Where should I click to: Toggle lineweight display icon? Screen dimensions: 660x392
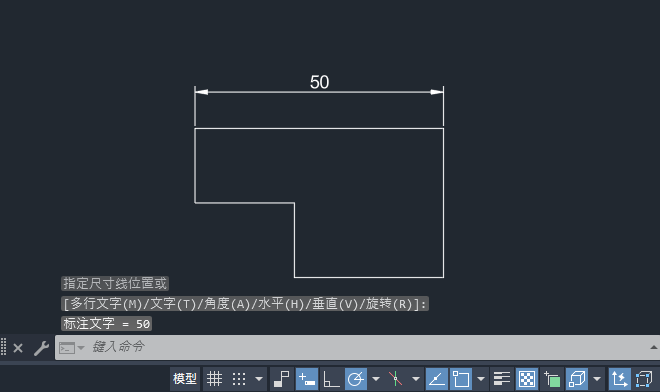(502, 379)
